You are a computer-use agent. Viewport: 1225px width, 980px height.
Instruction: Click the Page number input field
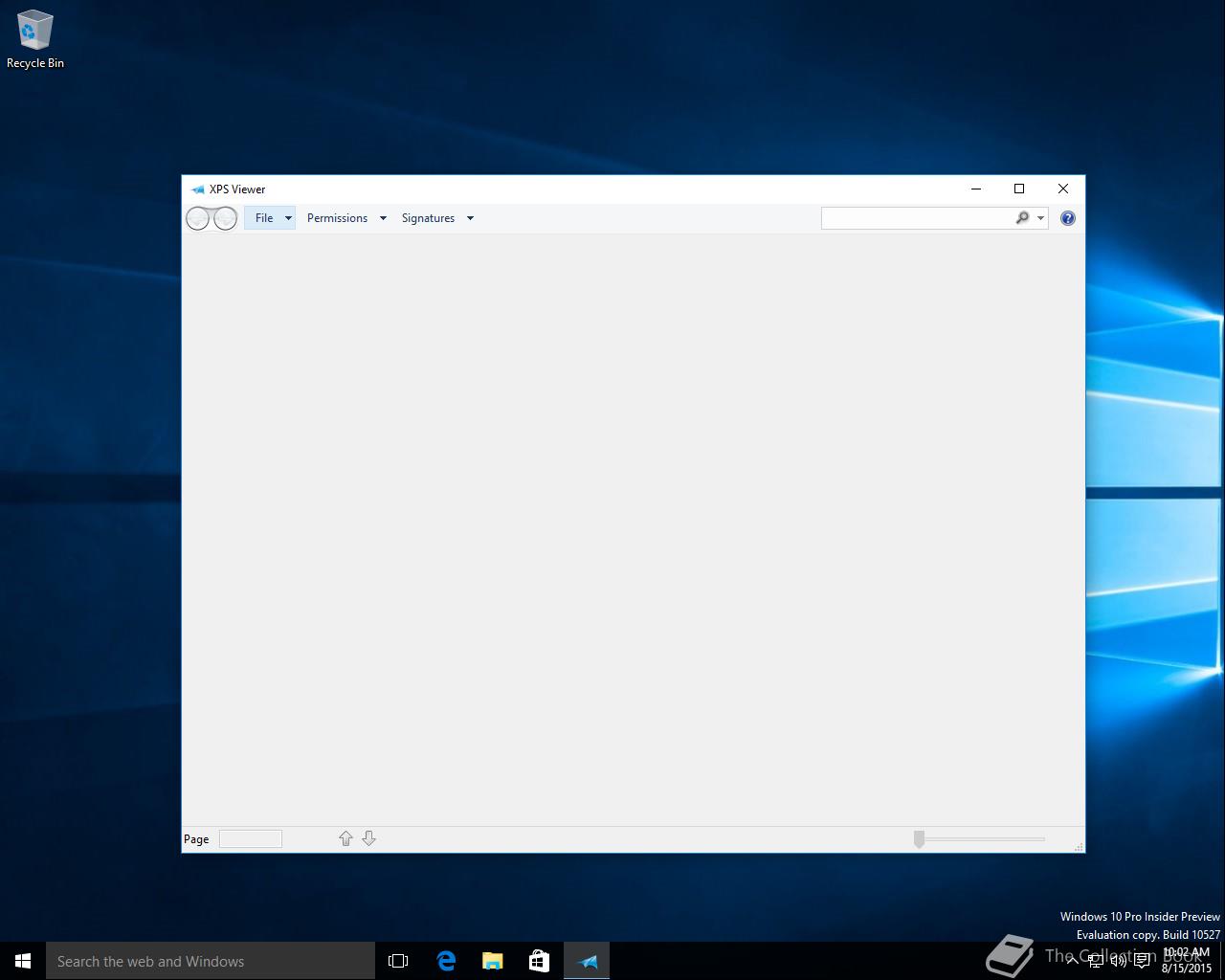coord(251,839)
